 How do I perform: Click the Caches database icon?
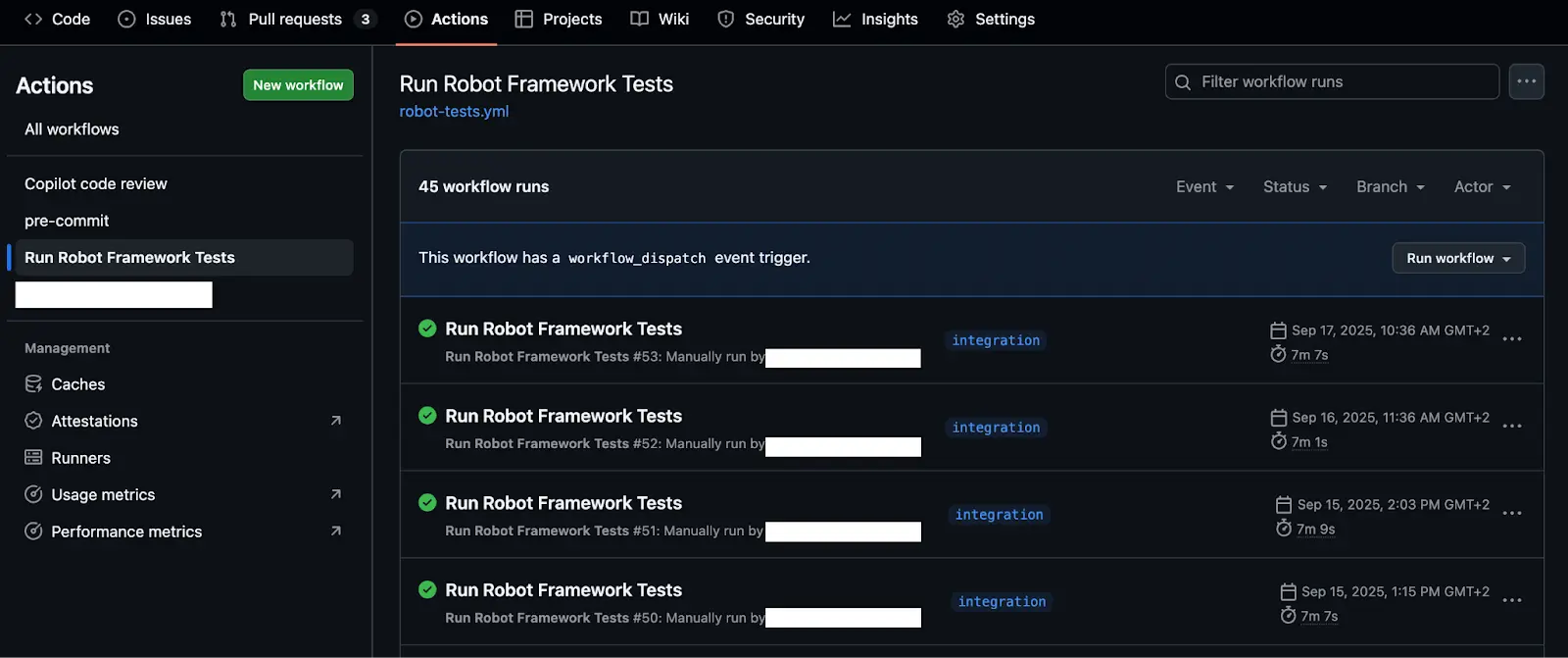click(33, 384)
